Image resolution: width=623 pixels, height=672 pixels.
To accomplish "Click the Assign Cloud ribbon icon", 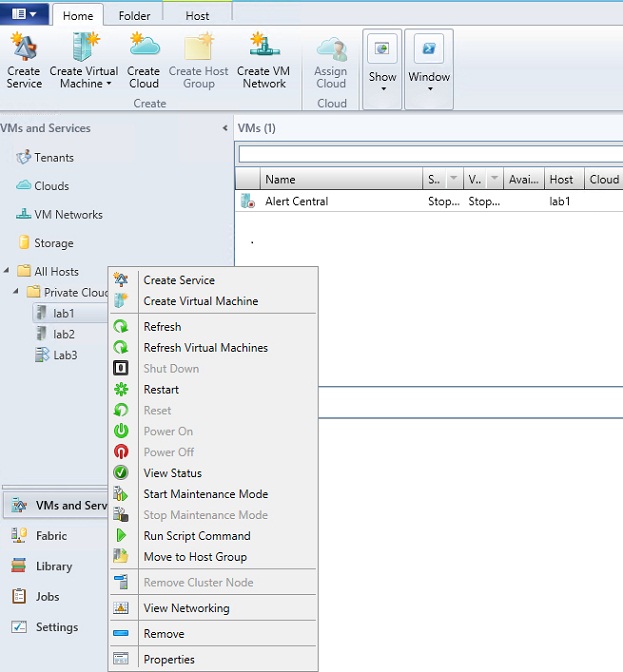I will (x=331, y=48).
